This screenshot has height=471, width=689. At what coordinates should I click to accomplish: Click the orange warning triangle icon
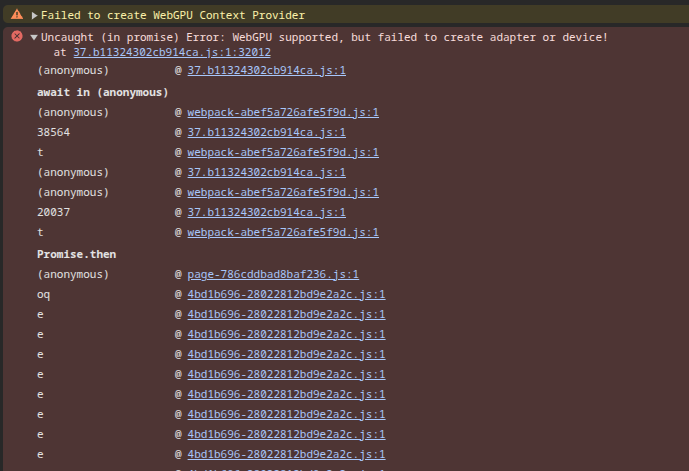click(x=17, y=14)
